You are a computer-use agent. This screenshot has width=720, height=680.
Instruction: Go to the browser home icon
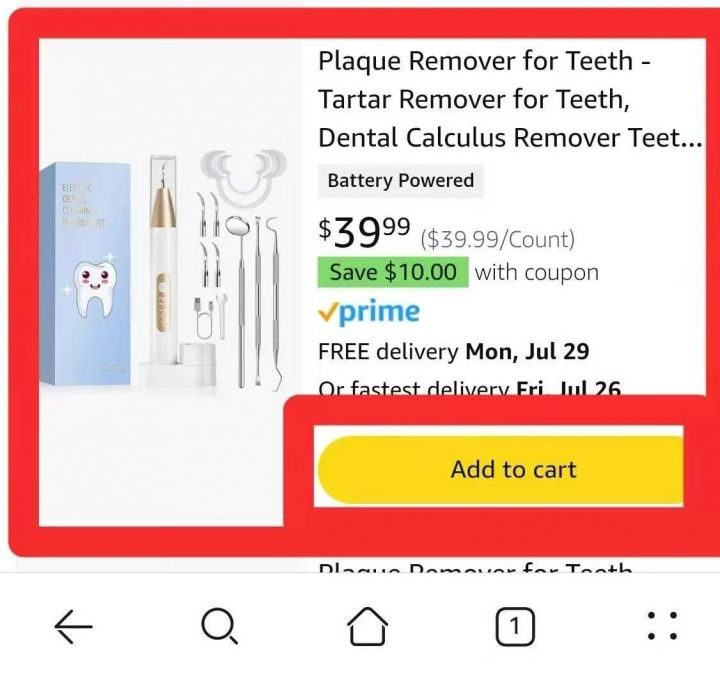(x=367, y=626)
